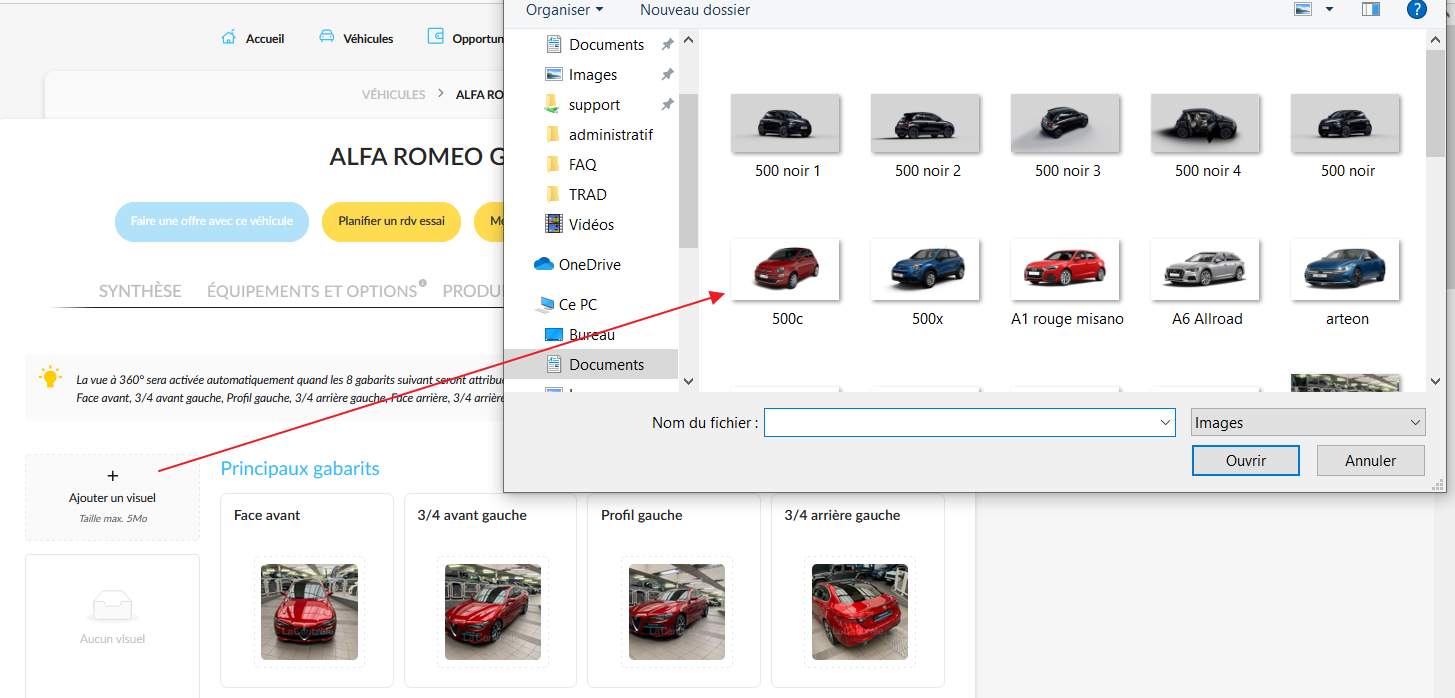
Task: Open the SYNTHÈSE tab
Action: pos(140,291)
